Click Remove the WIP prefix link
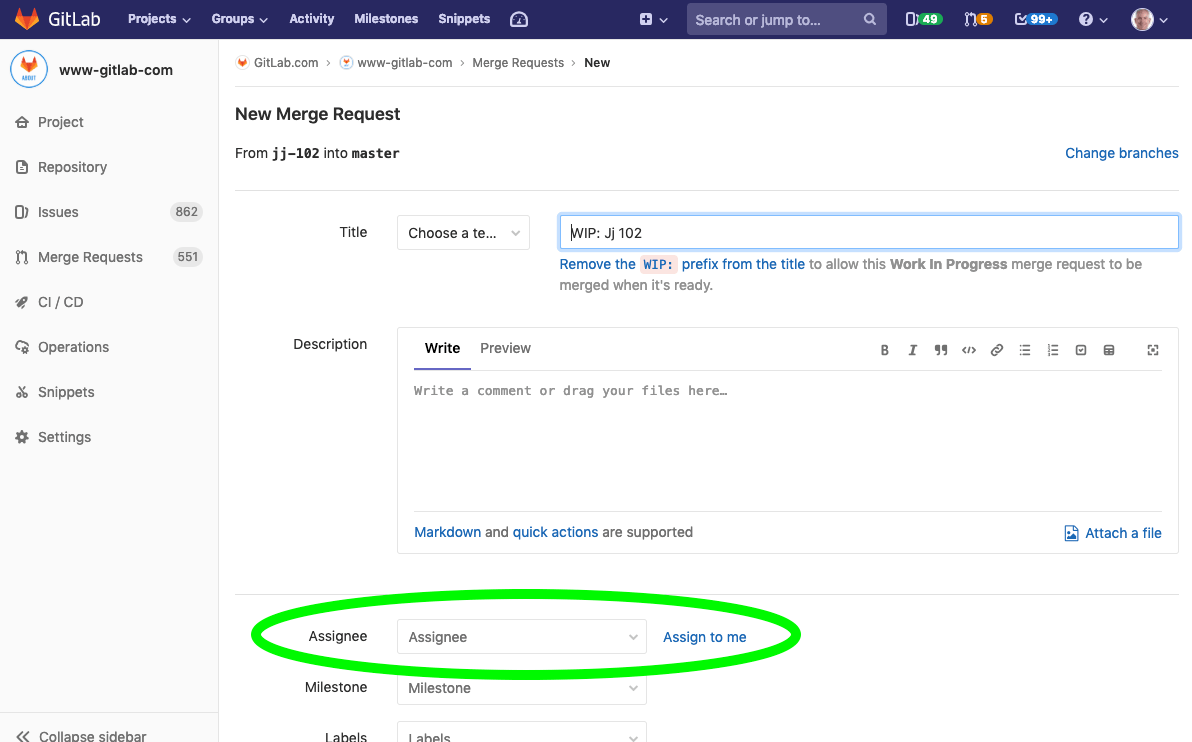 point(682,264)
